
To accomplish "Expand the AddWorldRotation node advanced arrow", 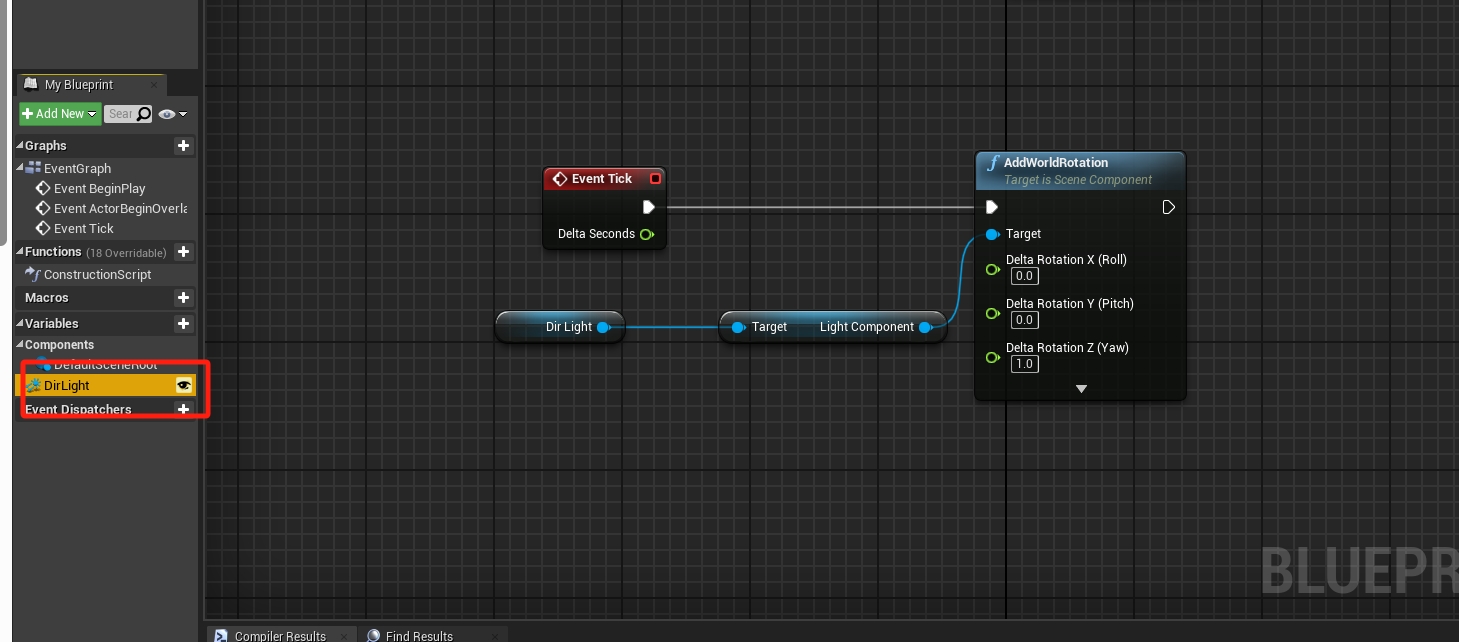I will pos(1080,389).
